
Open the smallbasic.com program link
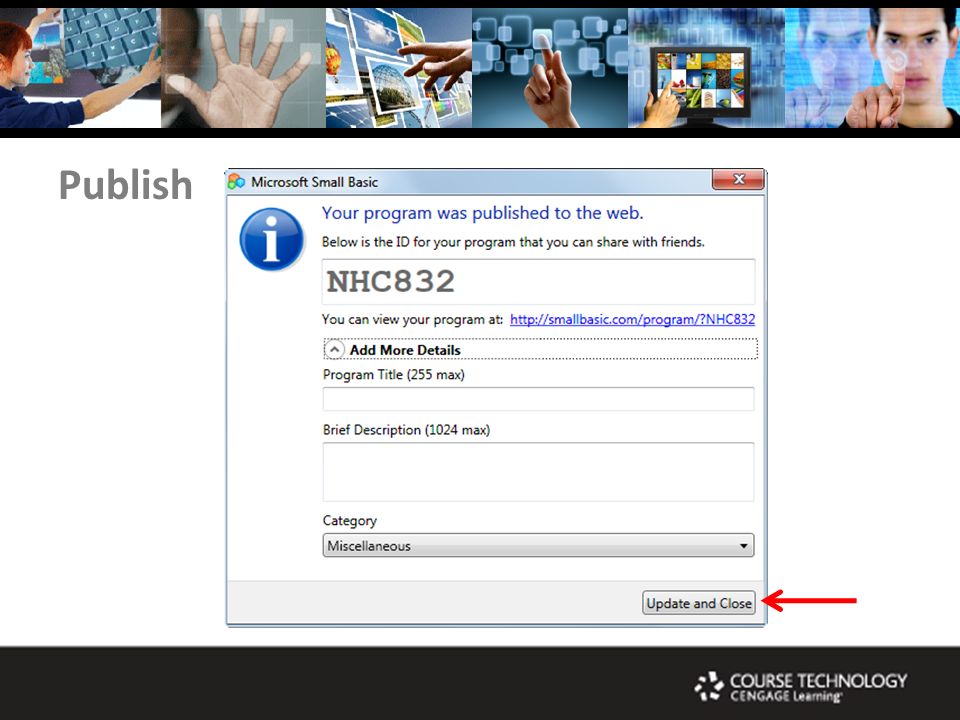[632, 319]
